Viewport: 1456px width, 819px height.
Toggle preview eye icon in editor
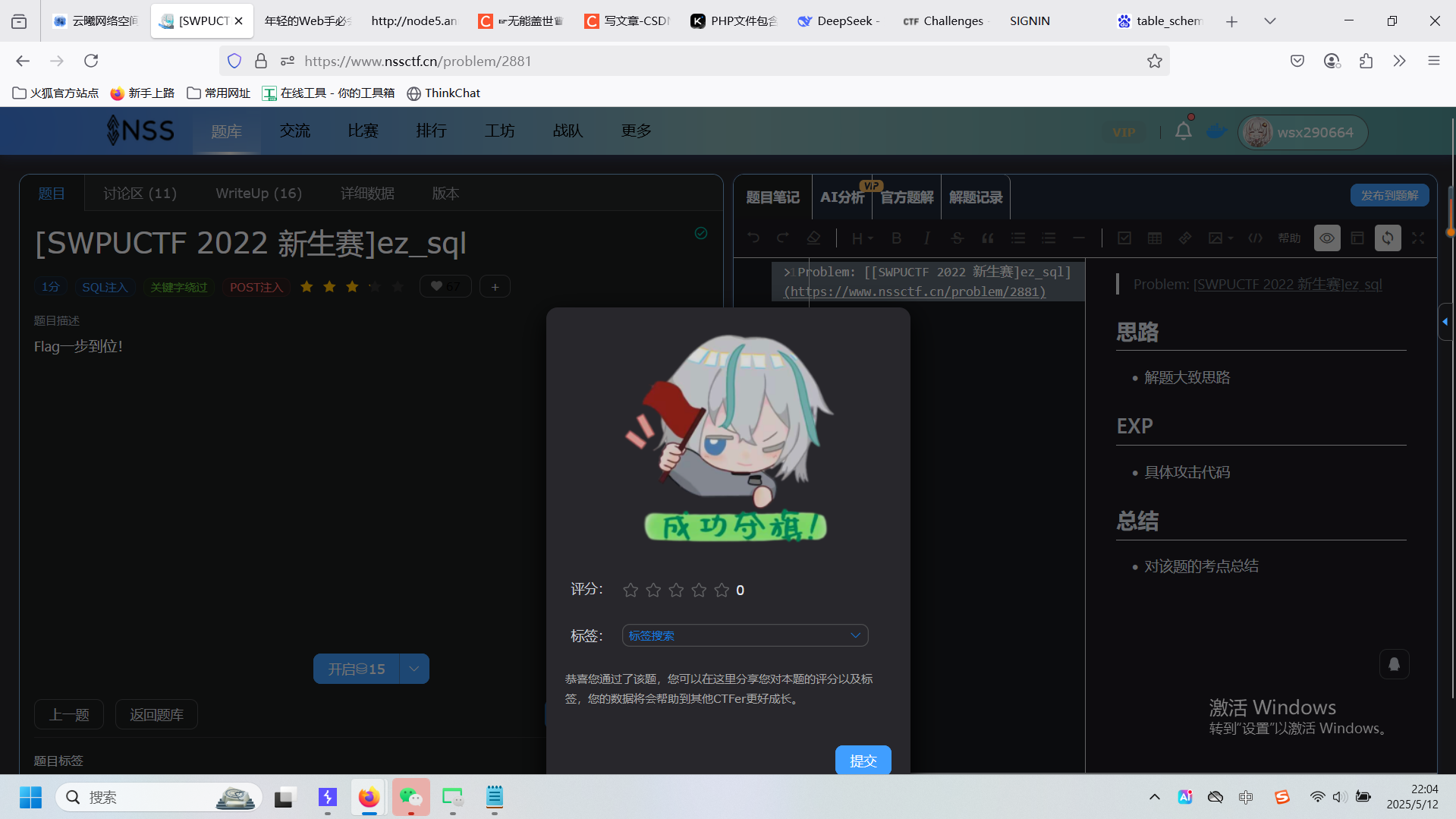click(x=1327, y=238)
